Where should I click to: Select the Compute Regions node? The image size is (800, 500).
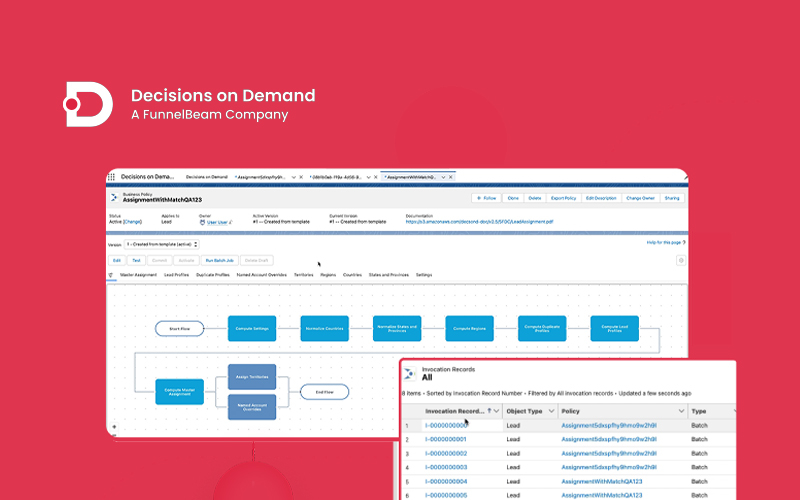pos(469,329)
